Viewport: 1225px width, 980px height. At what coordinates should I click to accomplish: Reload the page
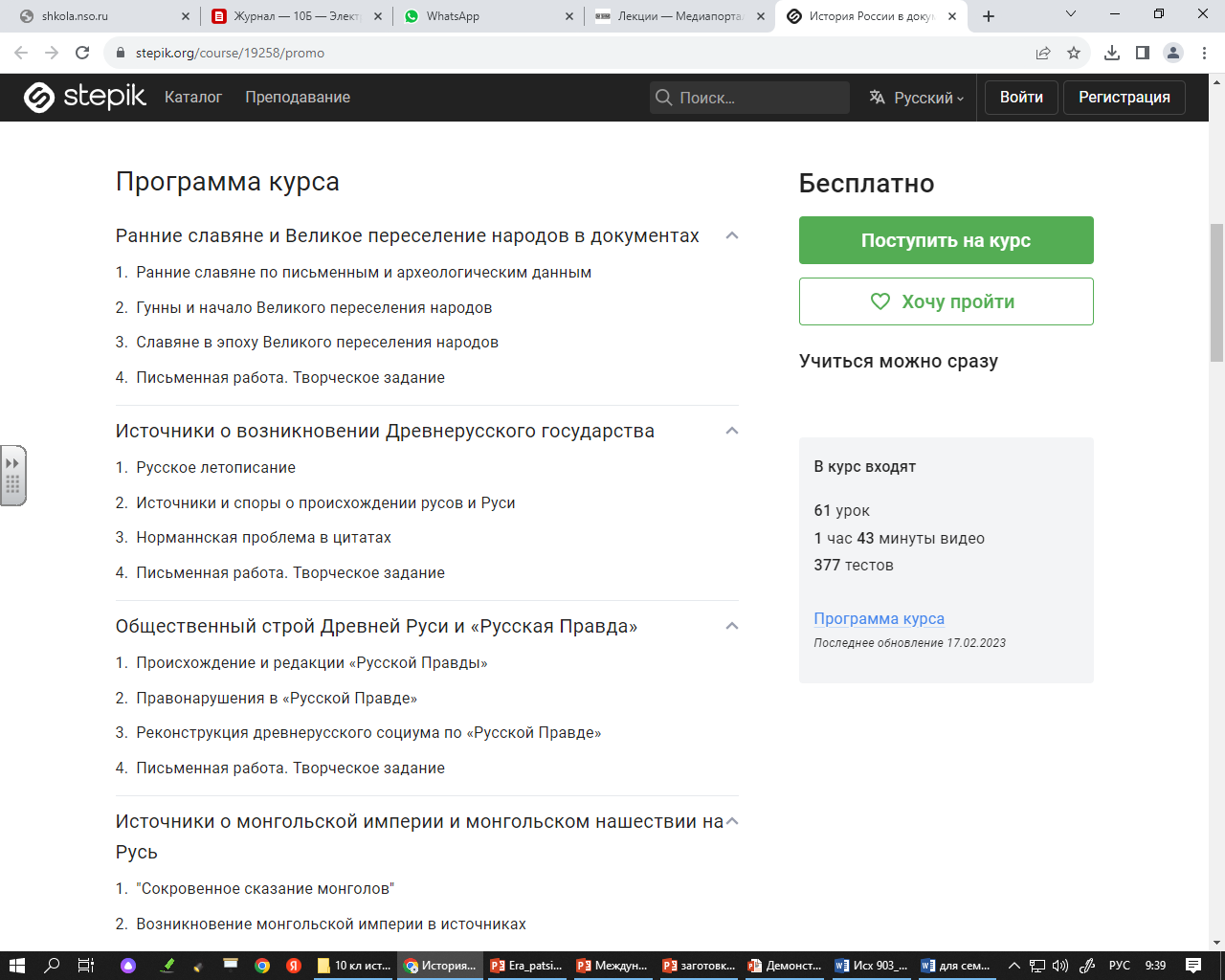[x=82, y=53]
